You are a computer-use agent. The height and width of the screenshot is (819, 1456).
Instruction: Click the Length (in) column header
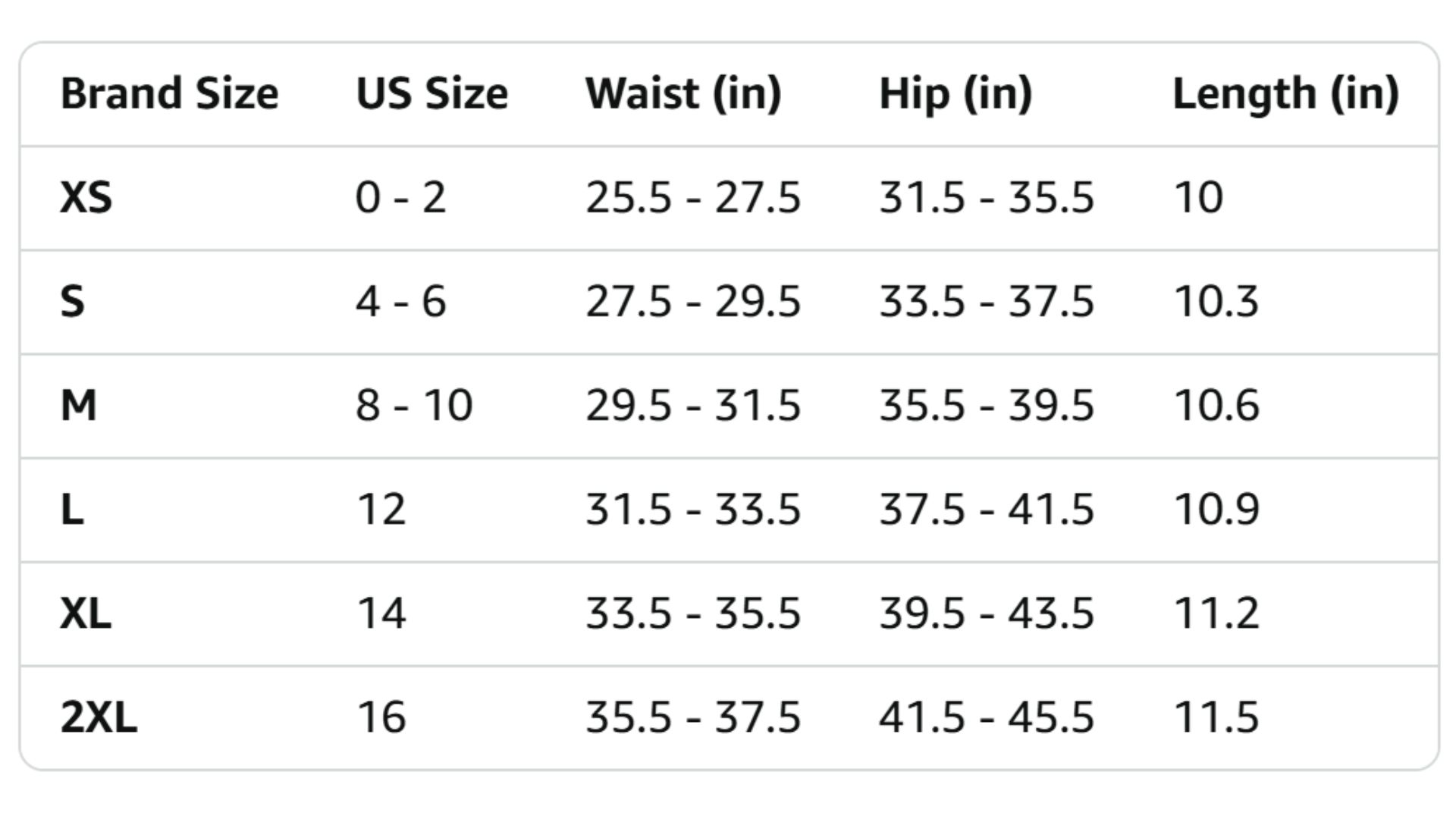click(x=1285, y=94)
